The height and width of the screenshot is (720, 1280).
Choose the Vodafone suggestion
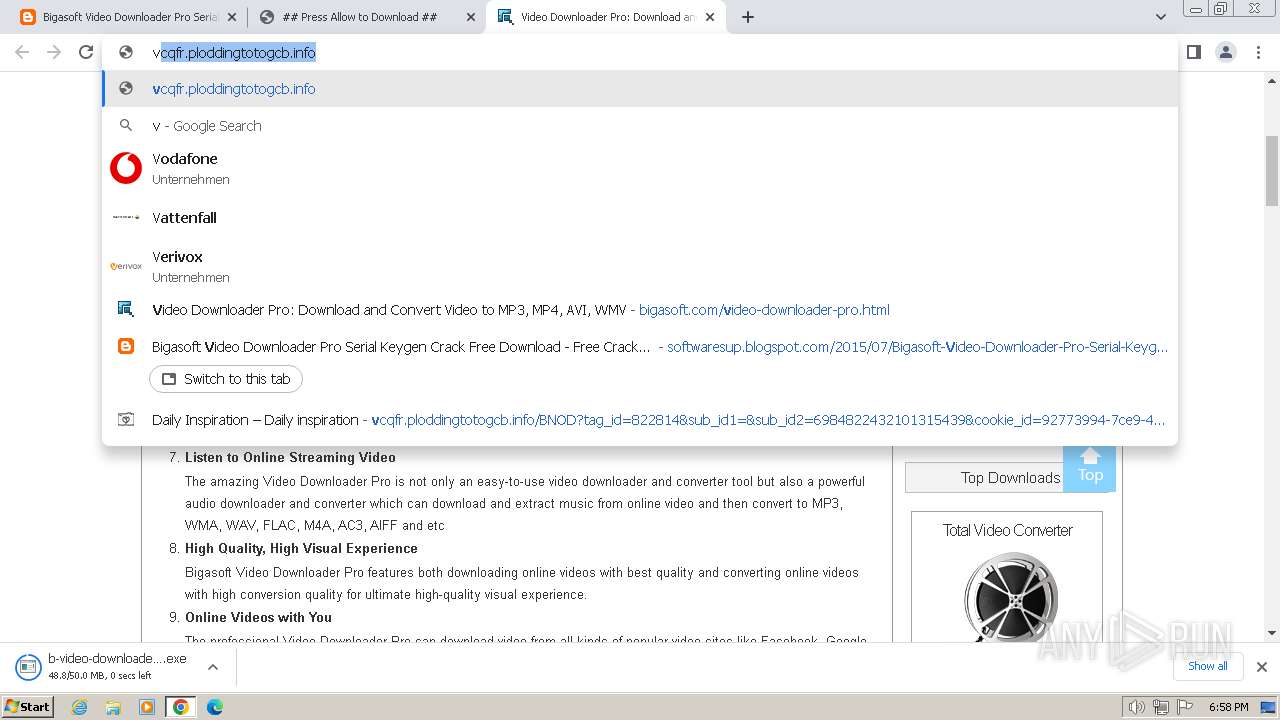pos(640,168)
